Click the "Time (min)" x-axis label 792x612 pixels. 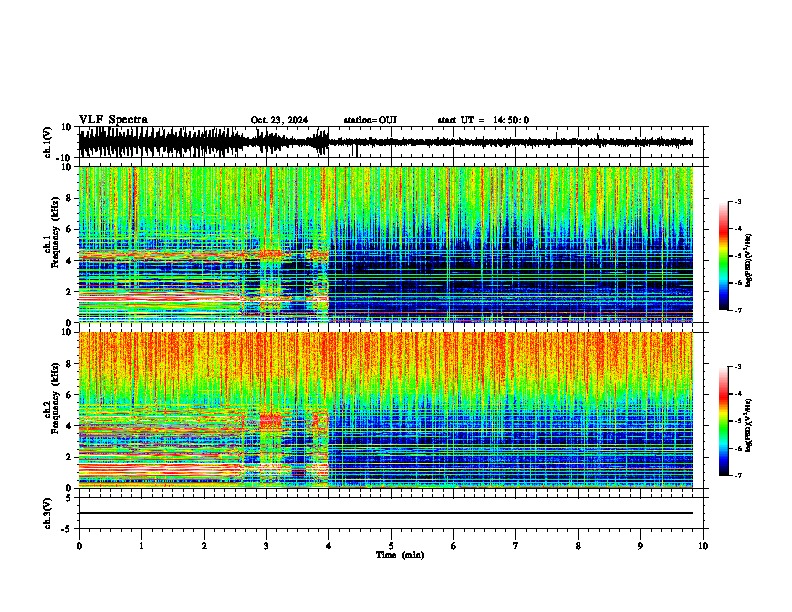[400, 555]
